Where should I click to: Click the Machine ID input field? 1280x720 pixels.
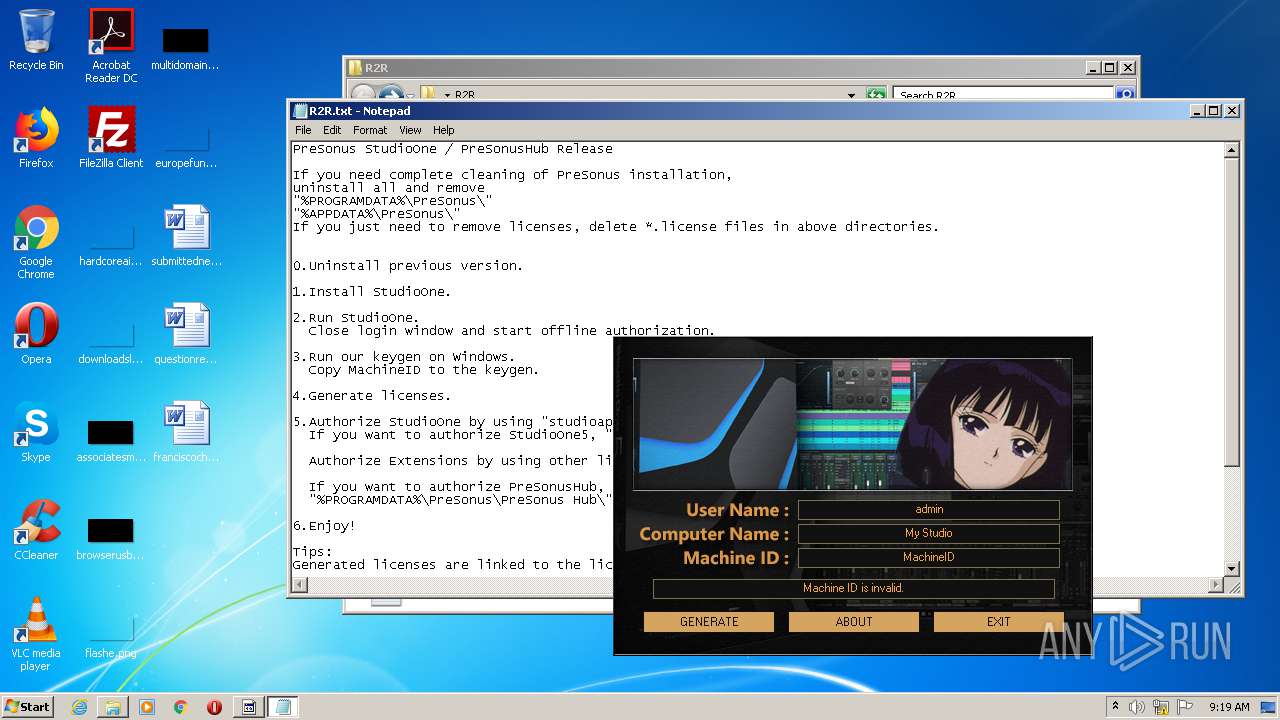pos(929,558)
